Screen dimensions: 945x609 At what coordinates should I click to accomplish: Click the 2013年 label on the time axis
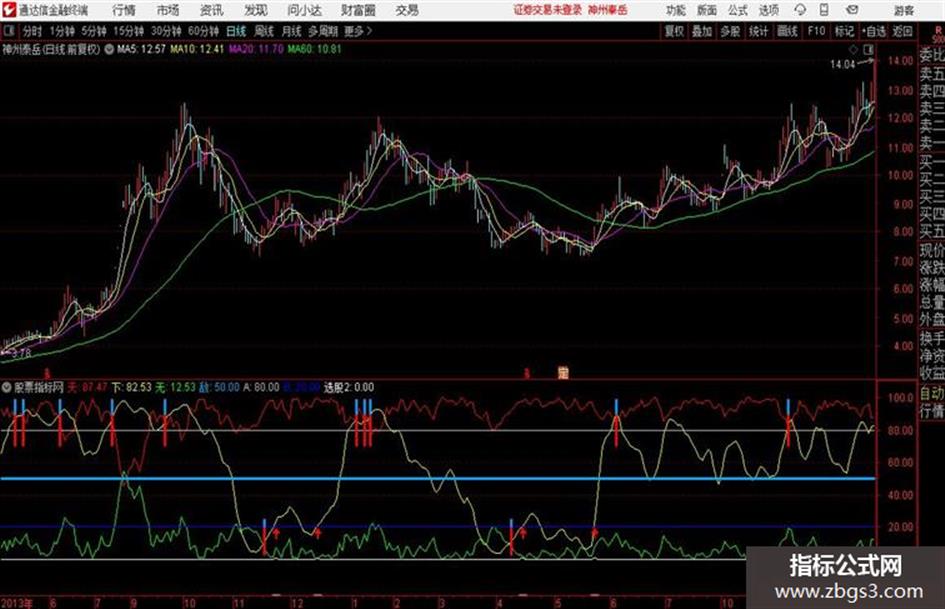pos(17,603)
